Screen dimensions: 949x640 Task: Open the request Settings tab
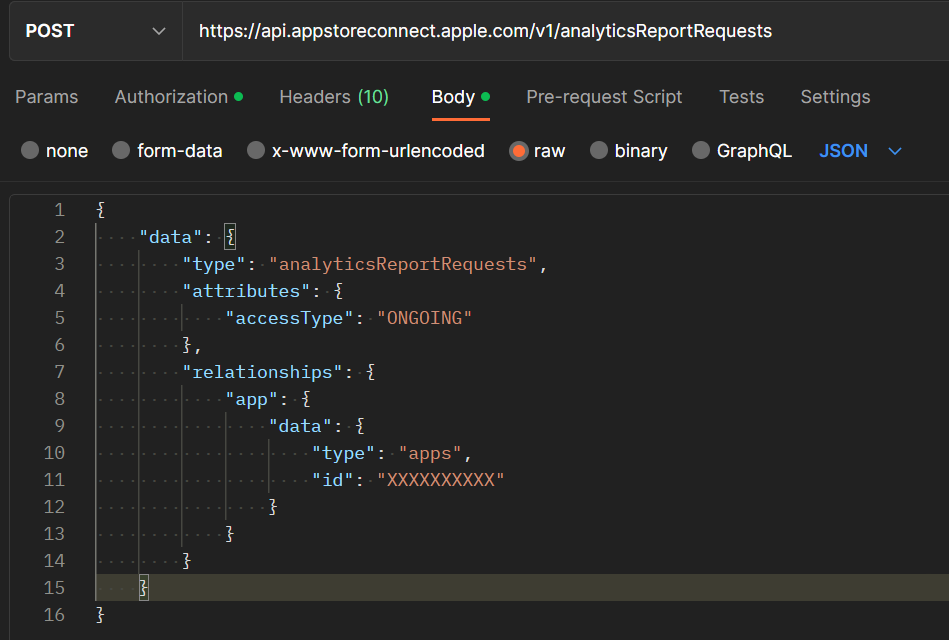click(835, 97)
